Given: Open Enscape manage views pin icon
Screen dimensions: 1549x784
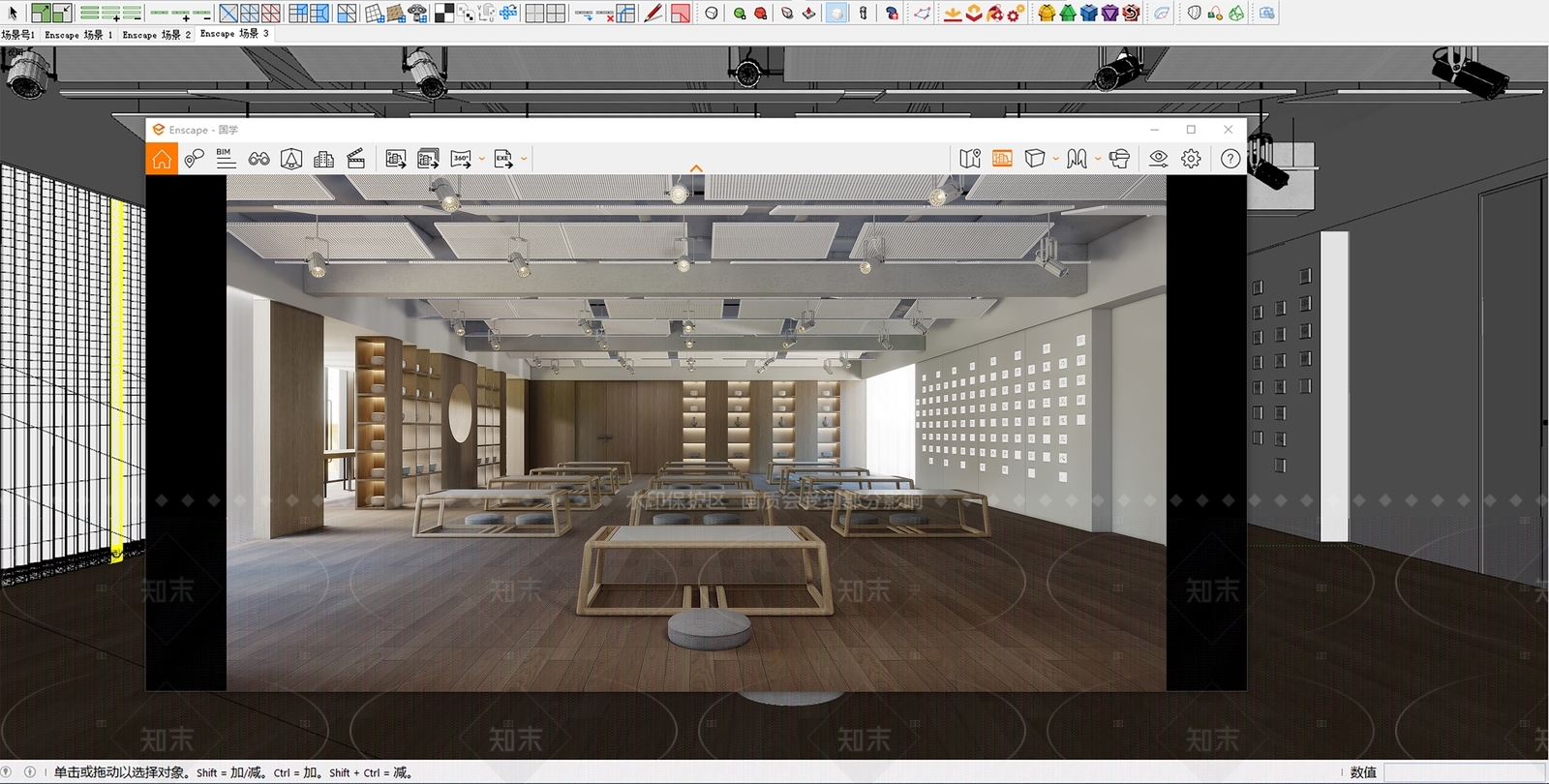Looking at the screenshot, I should pyautogui.click(x=194, y=159).
